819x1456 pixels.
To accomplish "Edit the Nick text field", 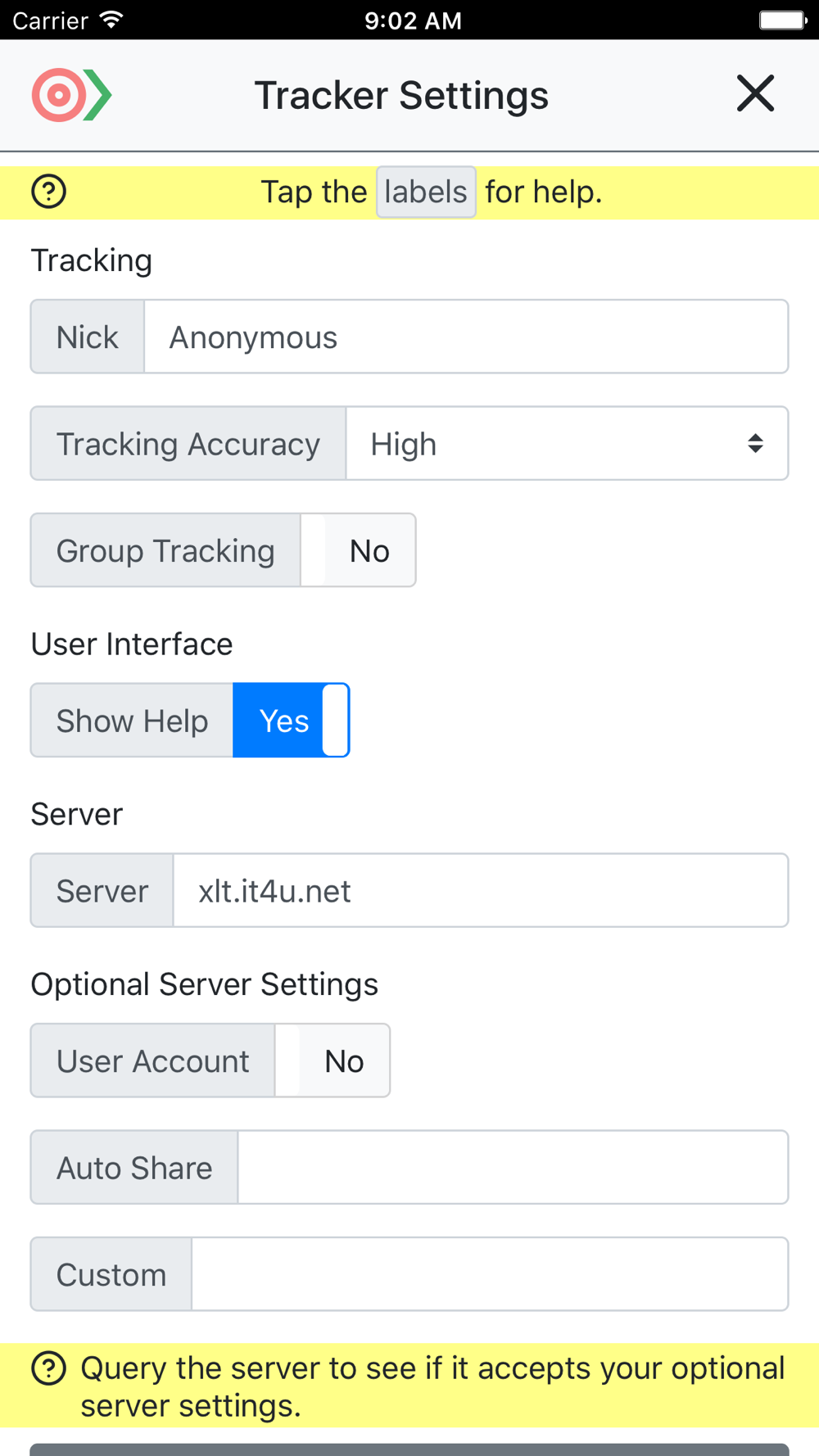I will 466,337.
